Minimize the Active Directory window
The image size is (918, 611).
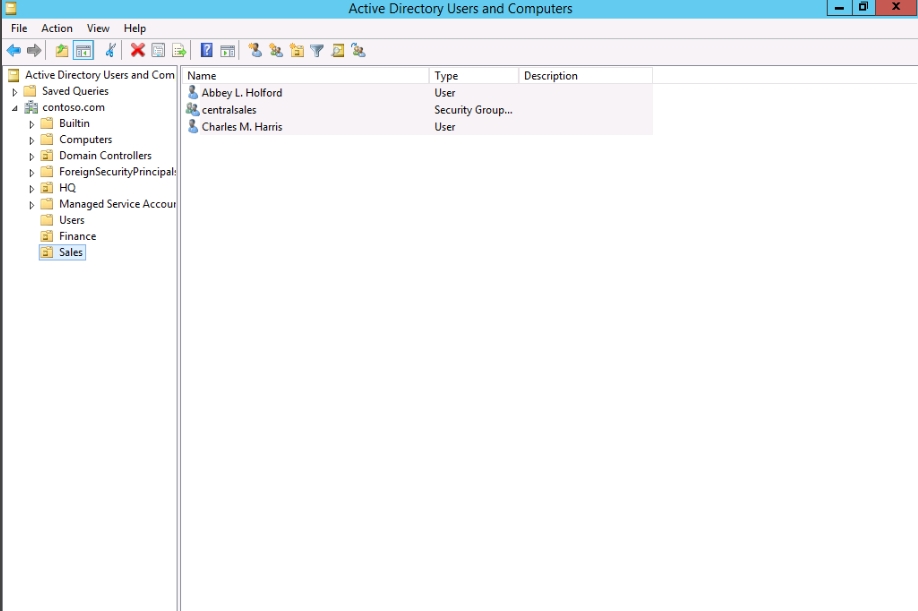point(839,8)
